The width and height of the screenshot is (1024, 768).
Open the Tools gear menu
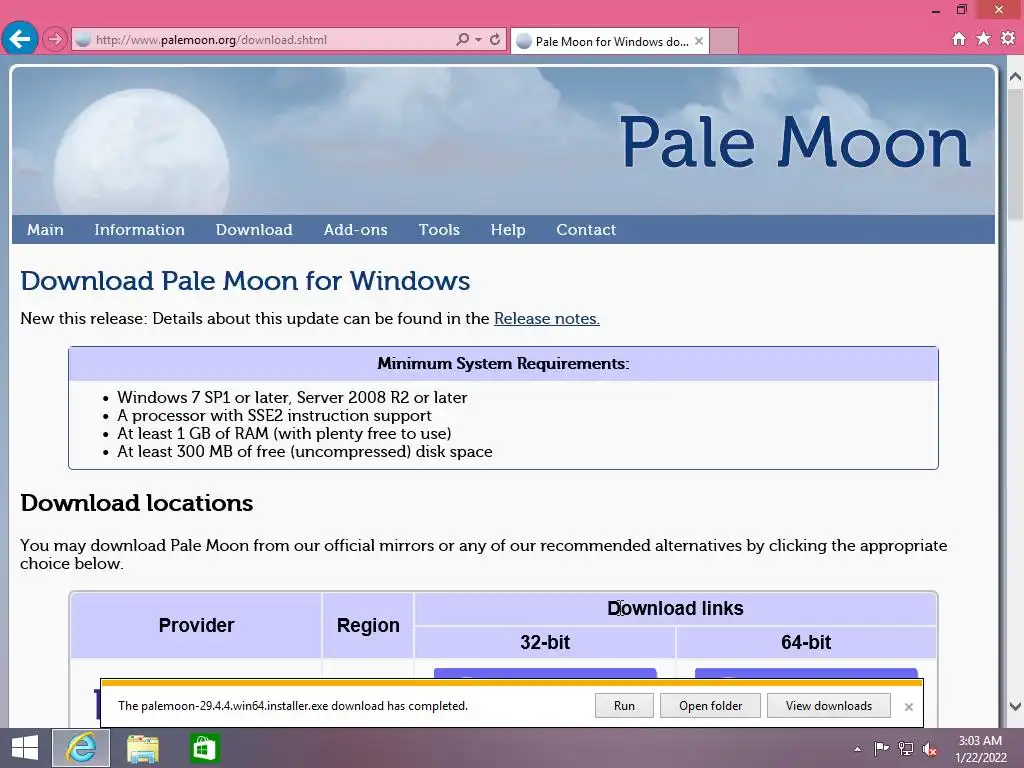[1008, 39]
